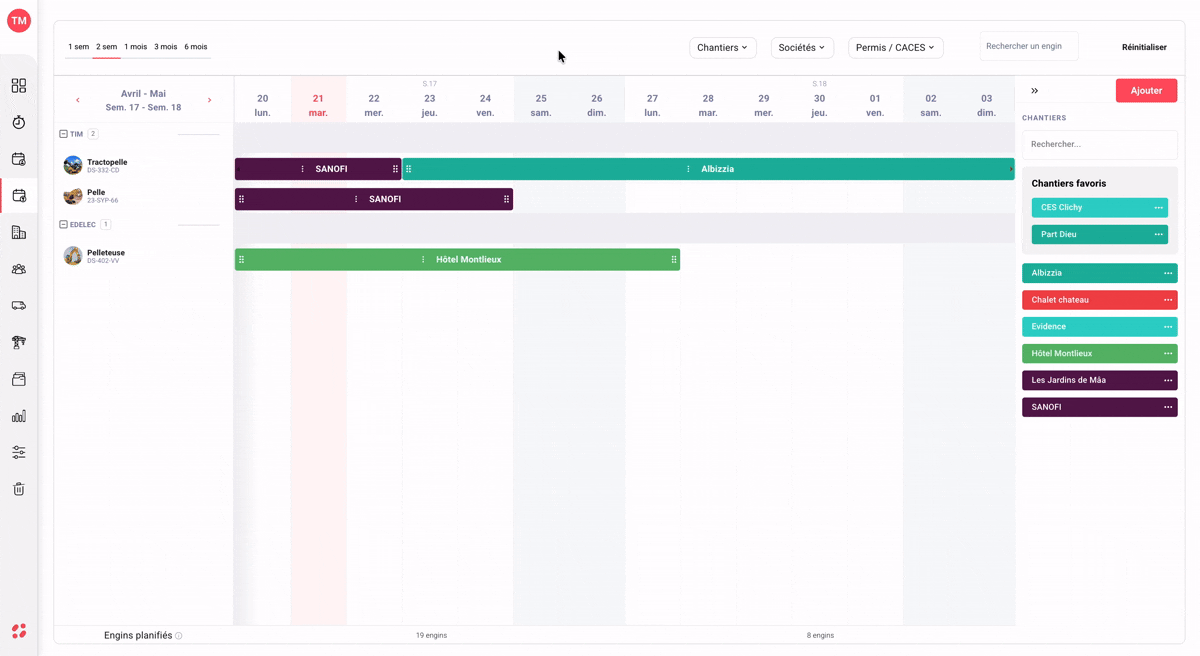Image resolution: width=1200 pixels, height=656 pixels.
Task: Collapse the EDELEC group checkbox
Action: 63,225
